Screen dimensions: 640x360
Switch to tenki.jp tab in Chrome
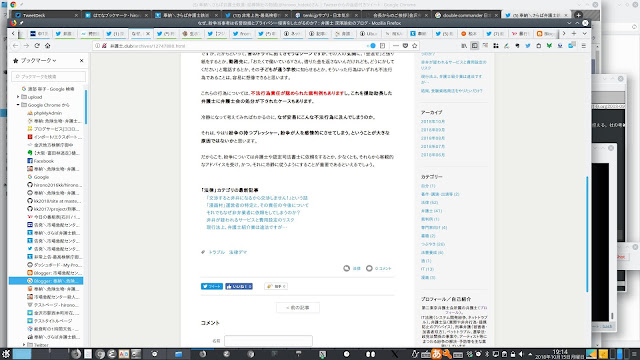point(327,15)
